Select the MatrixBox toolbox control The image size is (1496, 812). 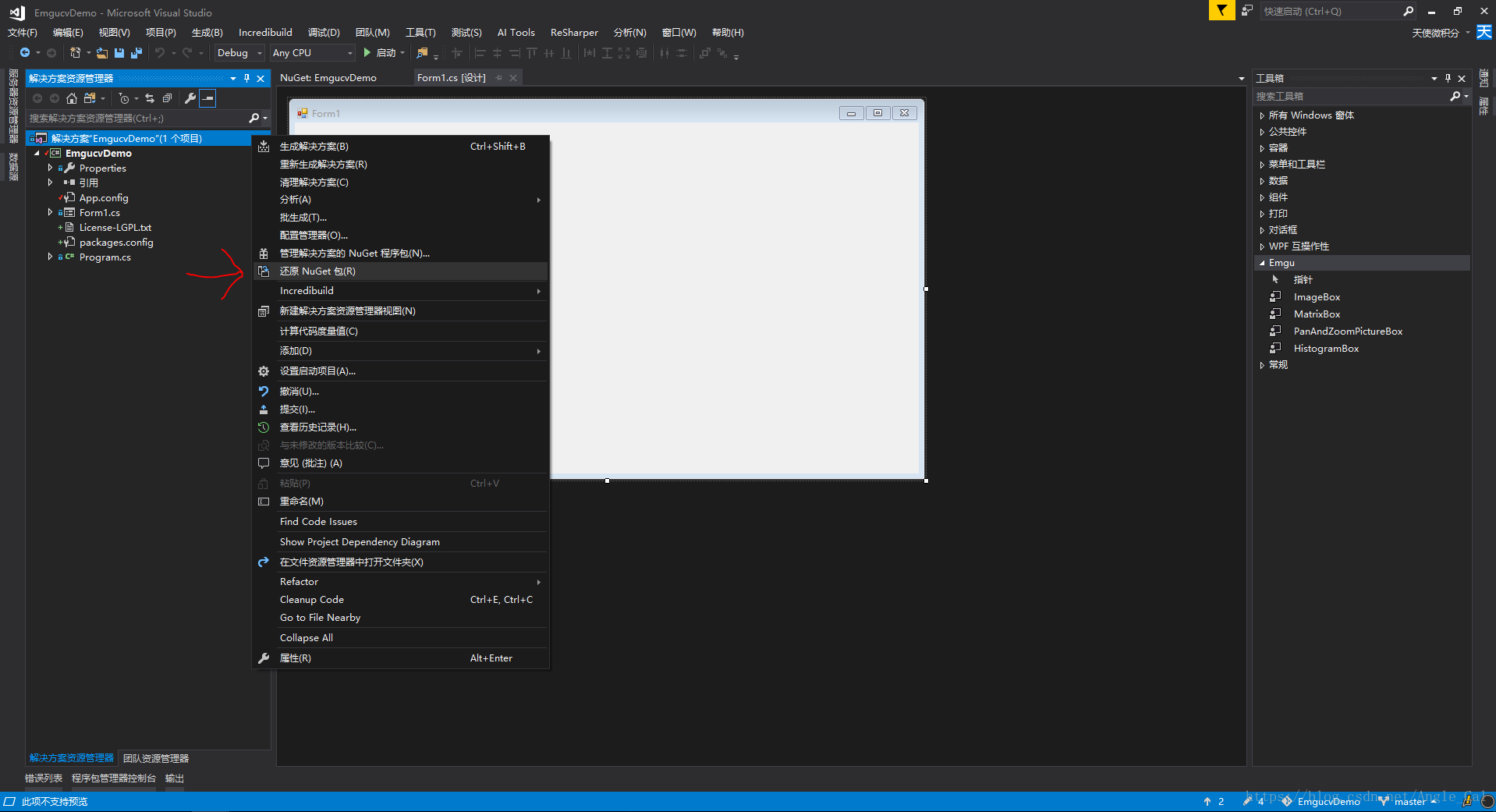(x=1317, y=314)
